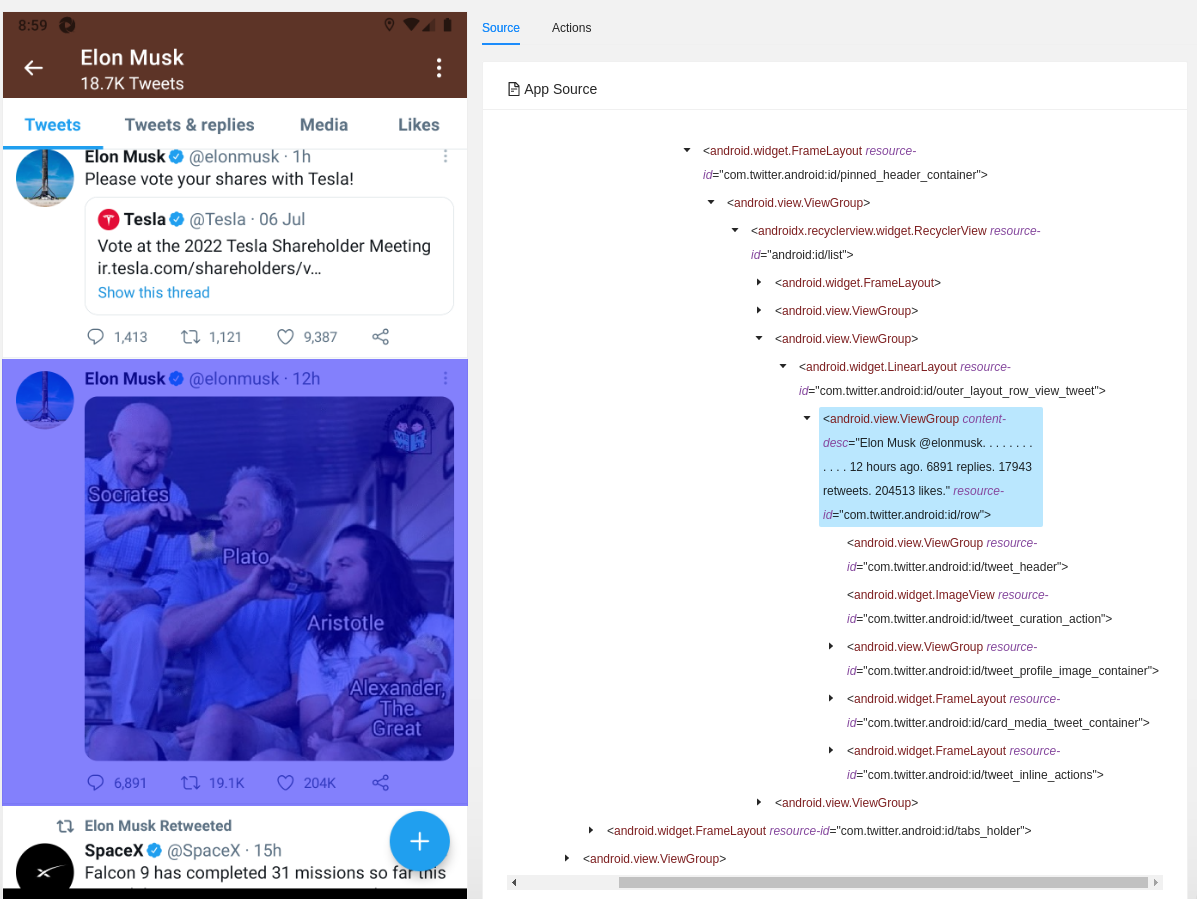
Task: Reply to the Tesla vote tweet
Action: tap(95, 337)
